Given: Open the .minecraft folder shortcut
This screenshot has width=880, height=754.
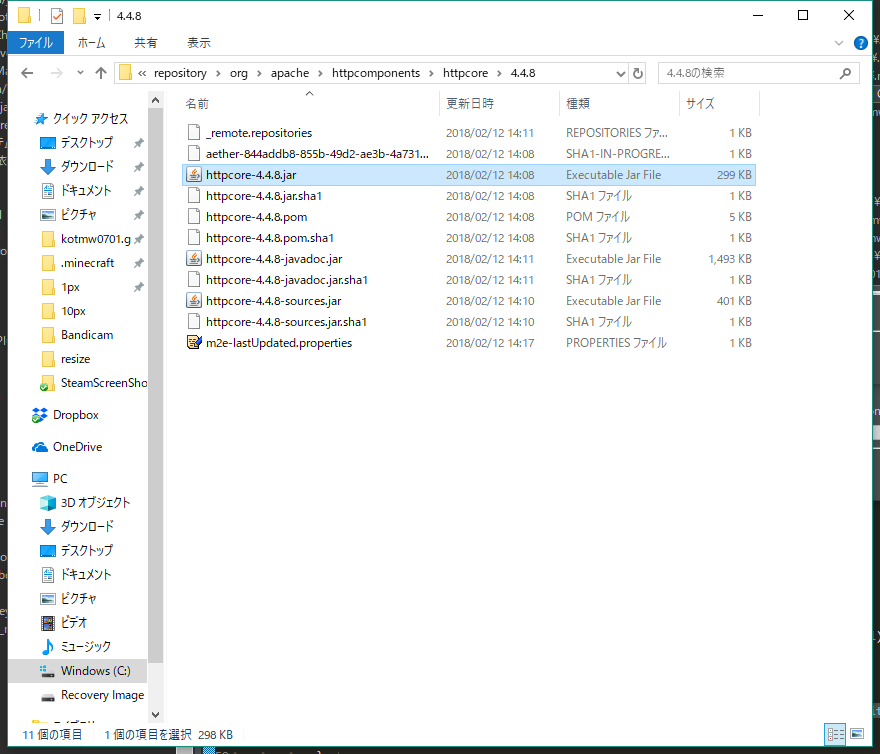Looking at the screenshot, I should tap(87, 263).
